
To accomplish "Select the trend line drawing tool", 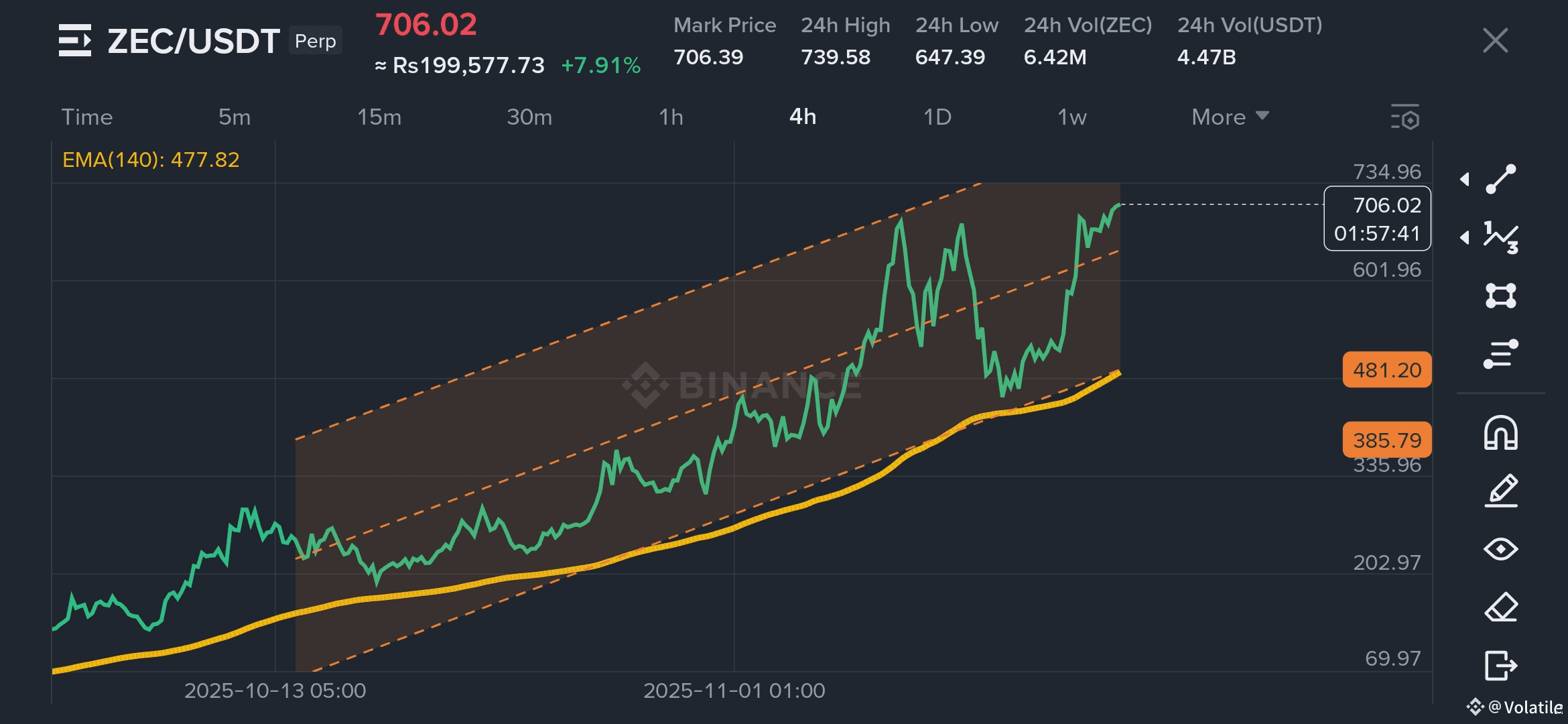I will click(x=1501, y=179).
